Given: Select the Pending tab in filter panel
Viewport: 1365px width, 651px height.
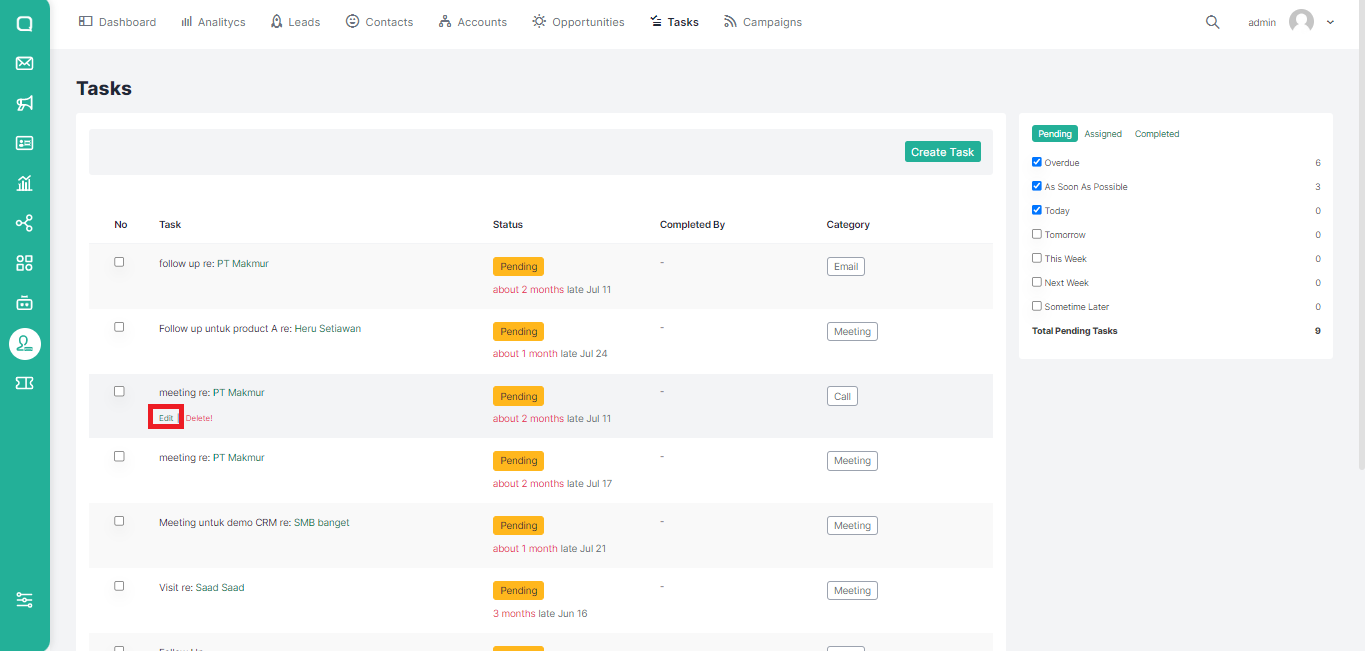Looking at the screenshot, I should [1055, 134].
